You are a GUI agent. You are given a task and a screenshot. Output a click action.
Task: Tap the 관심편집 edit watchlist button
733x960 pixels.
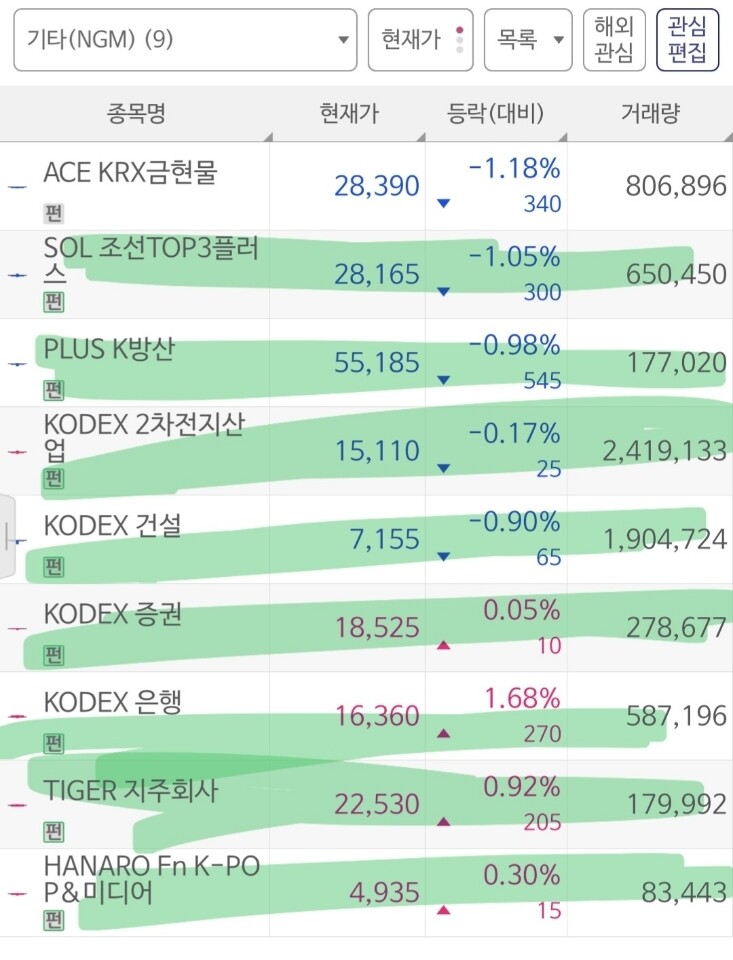point(687,40)
